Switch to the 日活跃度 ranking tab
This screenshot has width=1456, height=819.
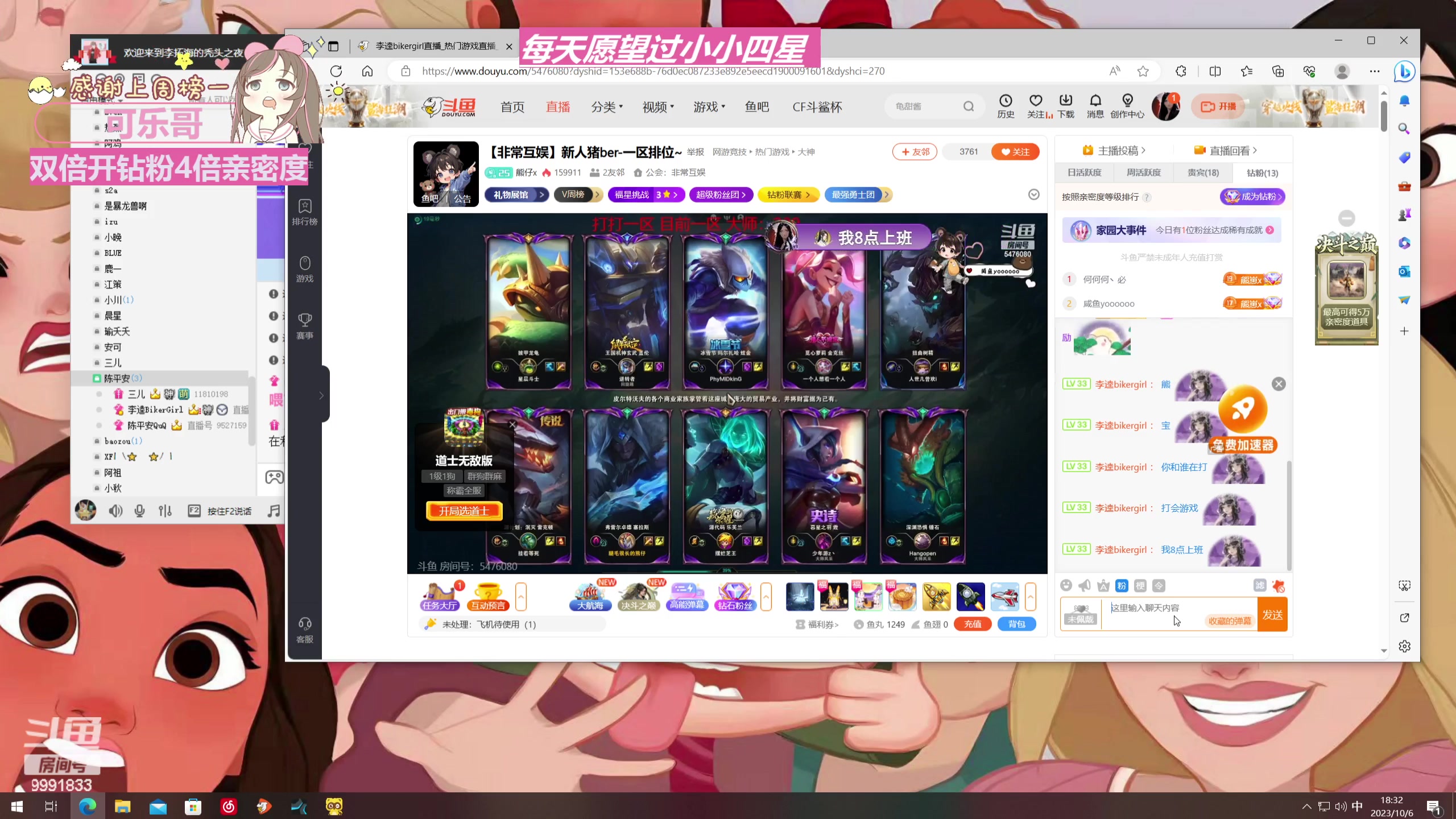tap(1085, 172)
